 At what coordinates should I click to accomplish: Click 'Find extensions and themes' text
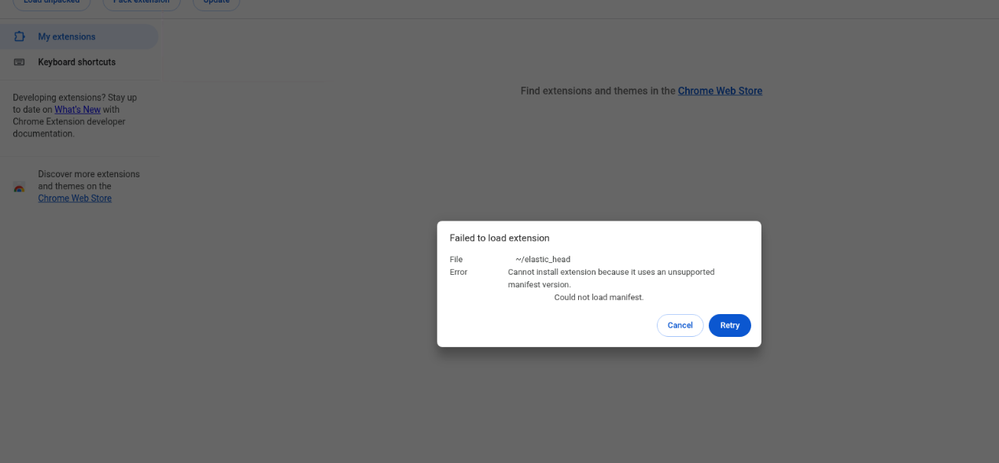[597, 91]
